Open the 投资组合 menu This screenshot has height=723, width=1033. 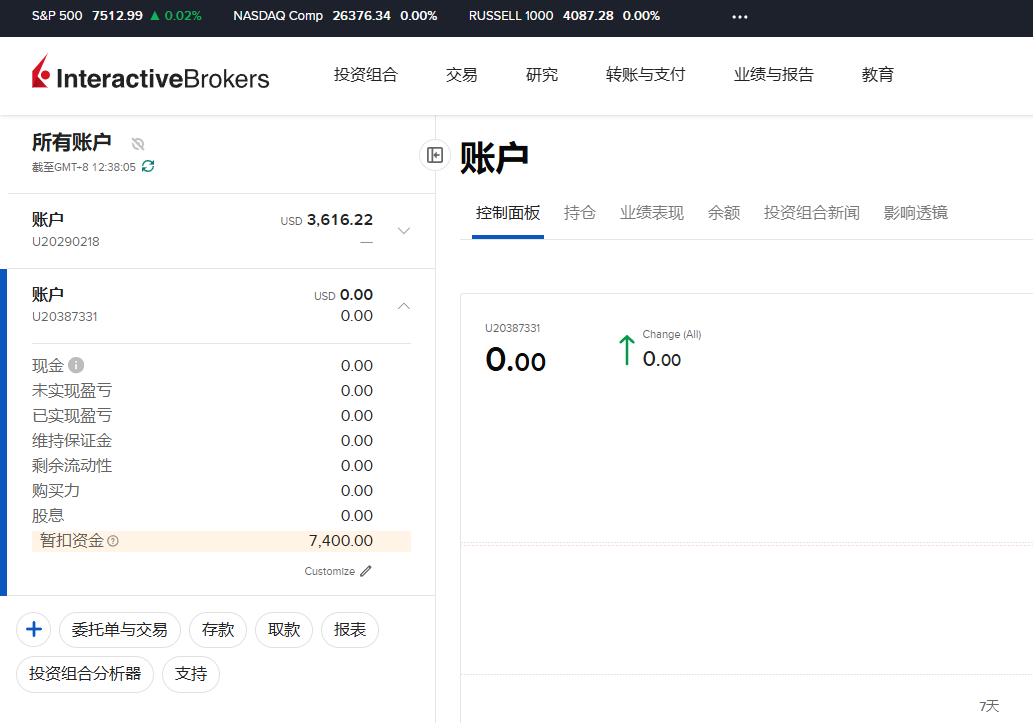click(x=366, y=74)
